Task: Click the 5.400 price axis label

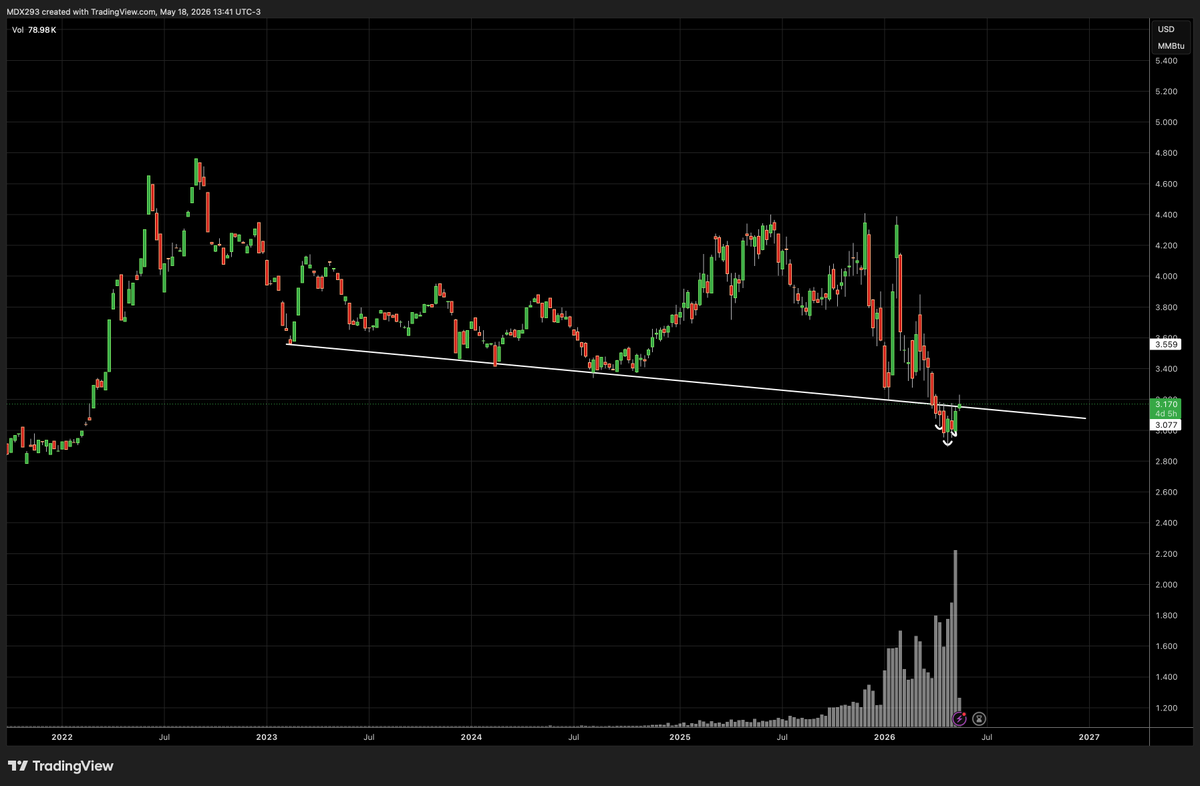Action: coord(1166,61)
